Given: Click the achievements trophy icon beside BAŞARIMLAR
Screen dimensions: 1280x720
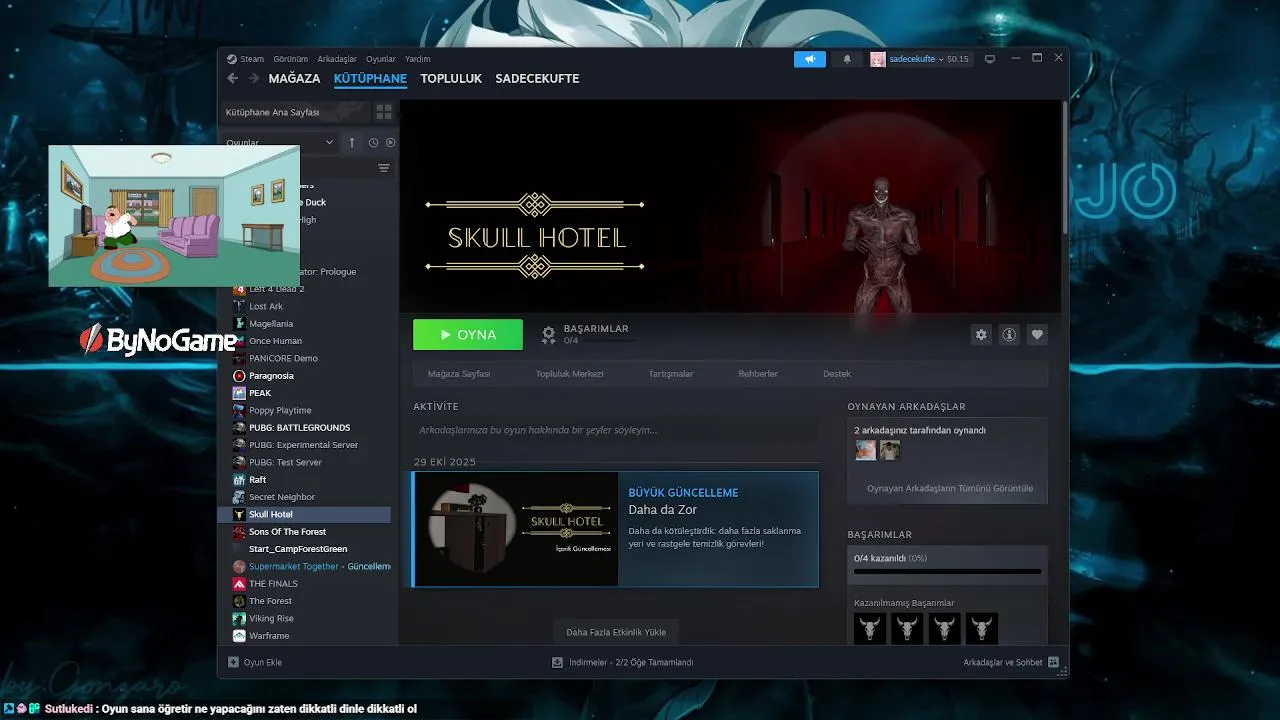Looking at the screenshot, I should coord(548,335).
